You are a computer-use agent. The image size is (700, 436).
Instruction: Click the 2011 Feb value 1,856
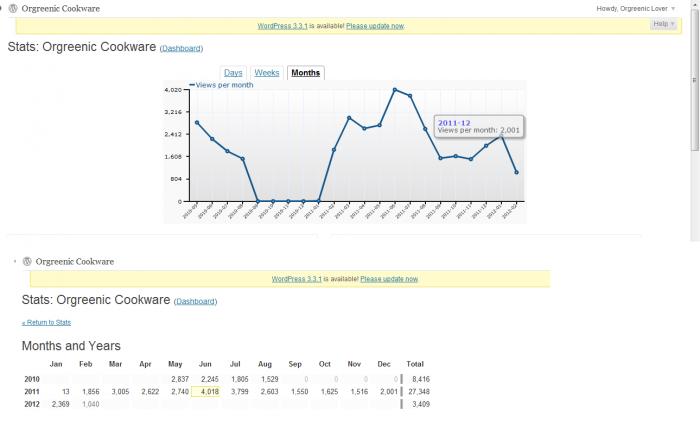tap(91, 391)
